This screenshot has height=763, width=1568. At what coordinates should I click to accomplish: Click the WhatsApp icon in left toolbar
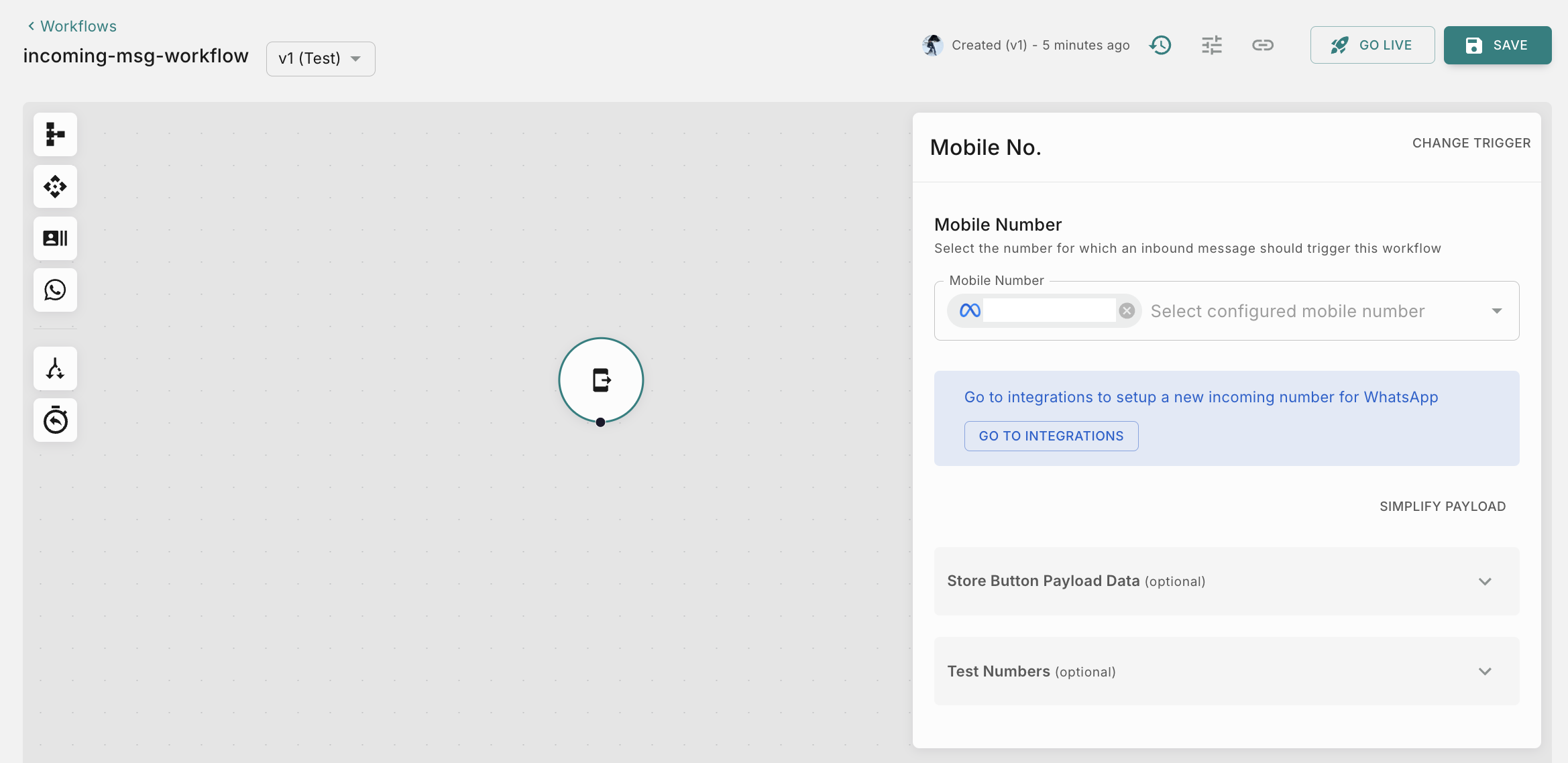55,290
